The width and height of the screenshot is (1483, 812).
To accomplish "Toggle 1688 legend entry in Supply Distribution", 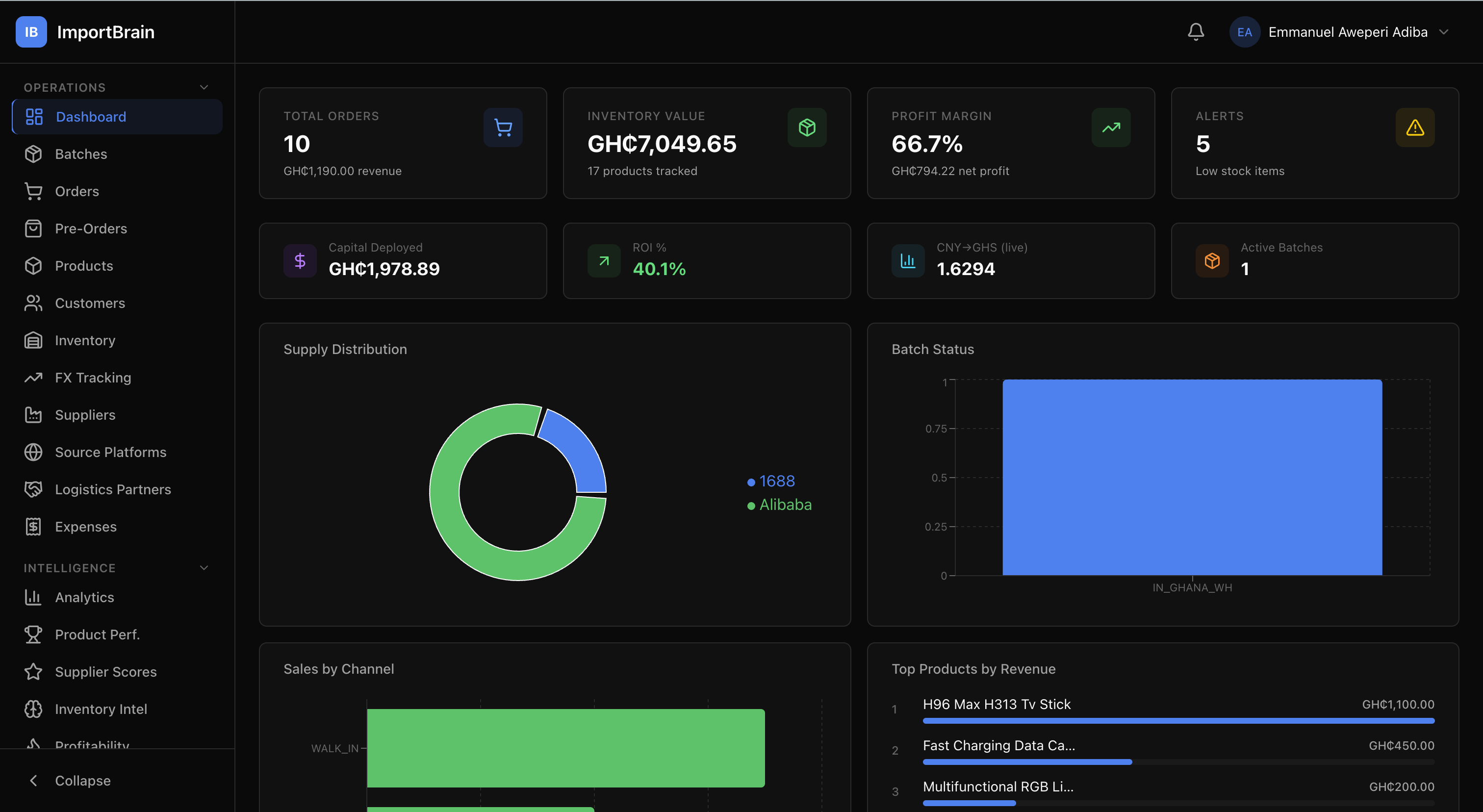I will coord(771,481).
